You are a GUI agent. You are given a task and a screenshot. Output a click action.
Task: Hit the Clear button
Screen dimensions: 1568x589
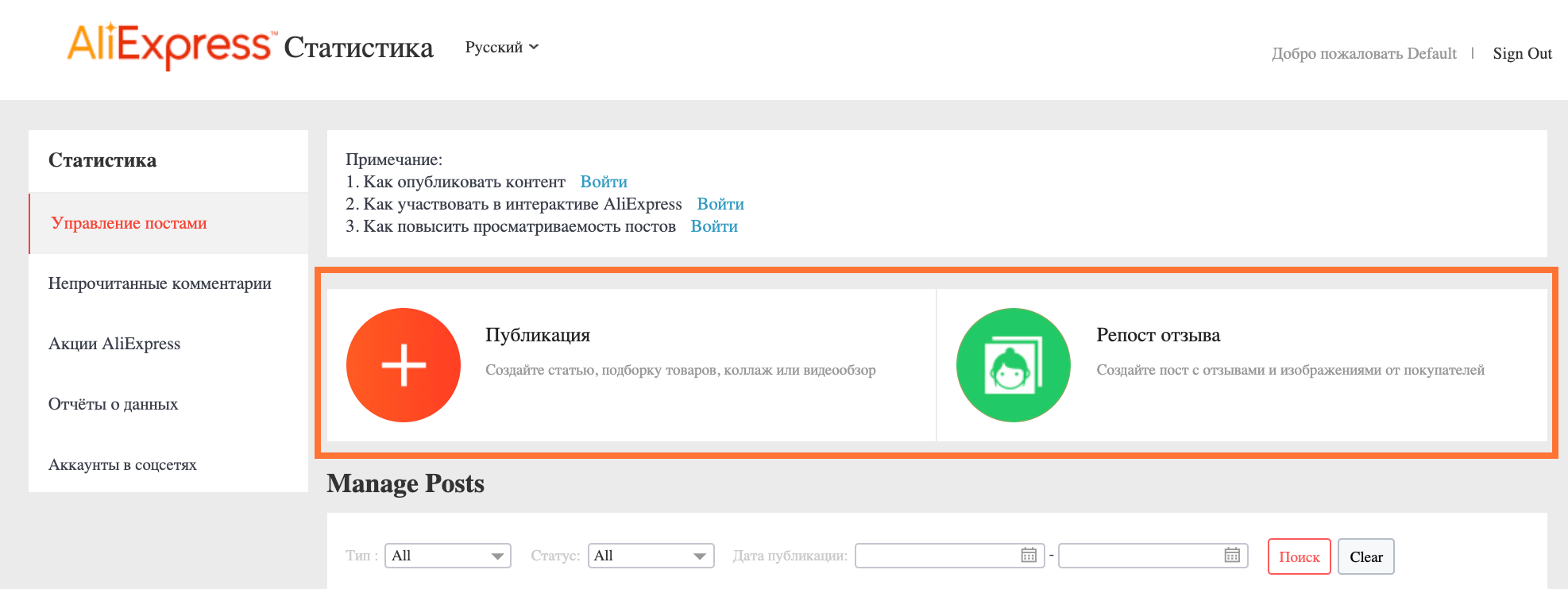point(1366,556)
